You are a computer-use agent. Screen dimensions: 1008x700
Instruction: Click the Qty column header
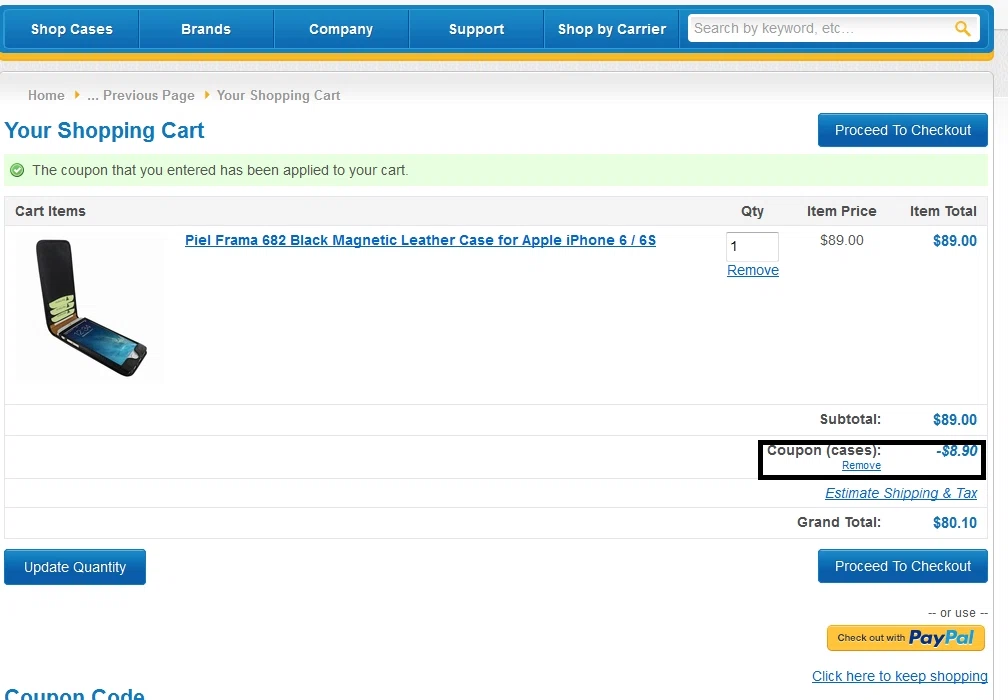(752, 211)
